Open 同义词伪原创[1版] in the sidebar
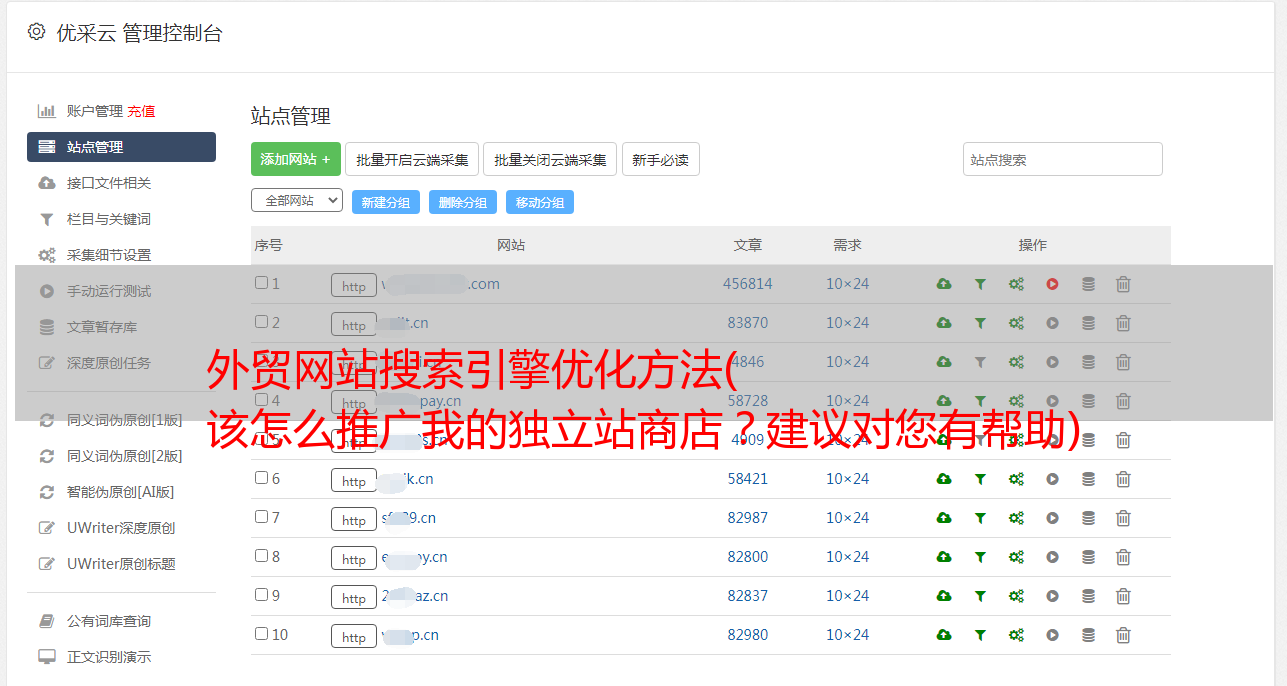Viewport: 1287px width, 686px height. pyautogui.click(x=125, y=420)
